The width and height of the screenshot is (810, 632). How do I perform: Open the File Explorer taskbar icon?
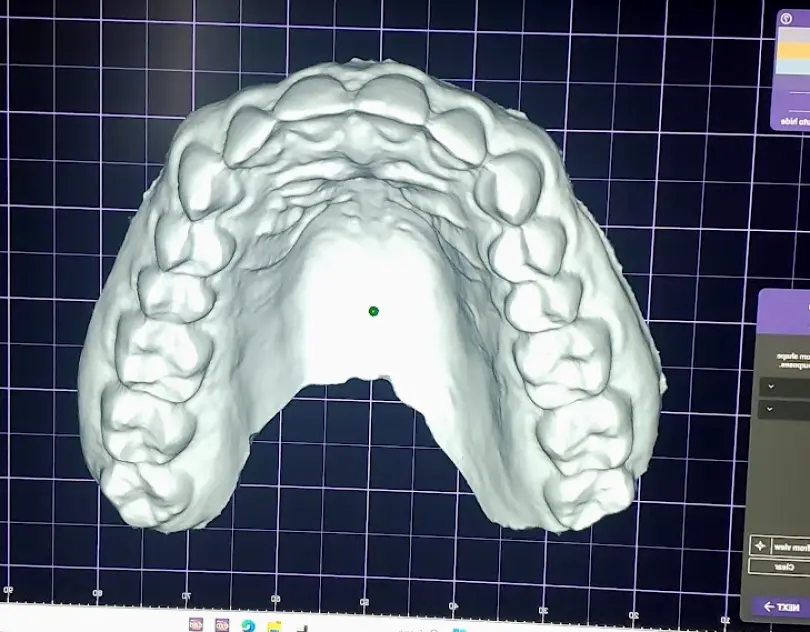275,626
